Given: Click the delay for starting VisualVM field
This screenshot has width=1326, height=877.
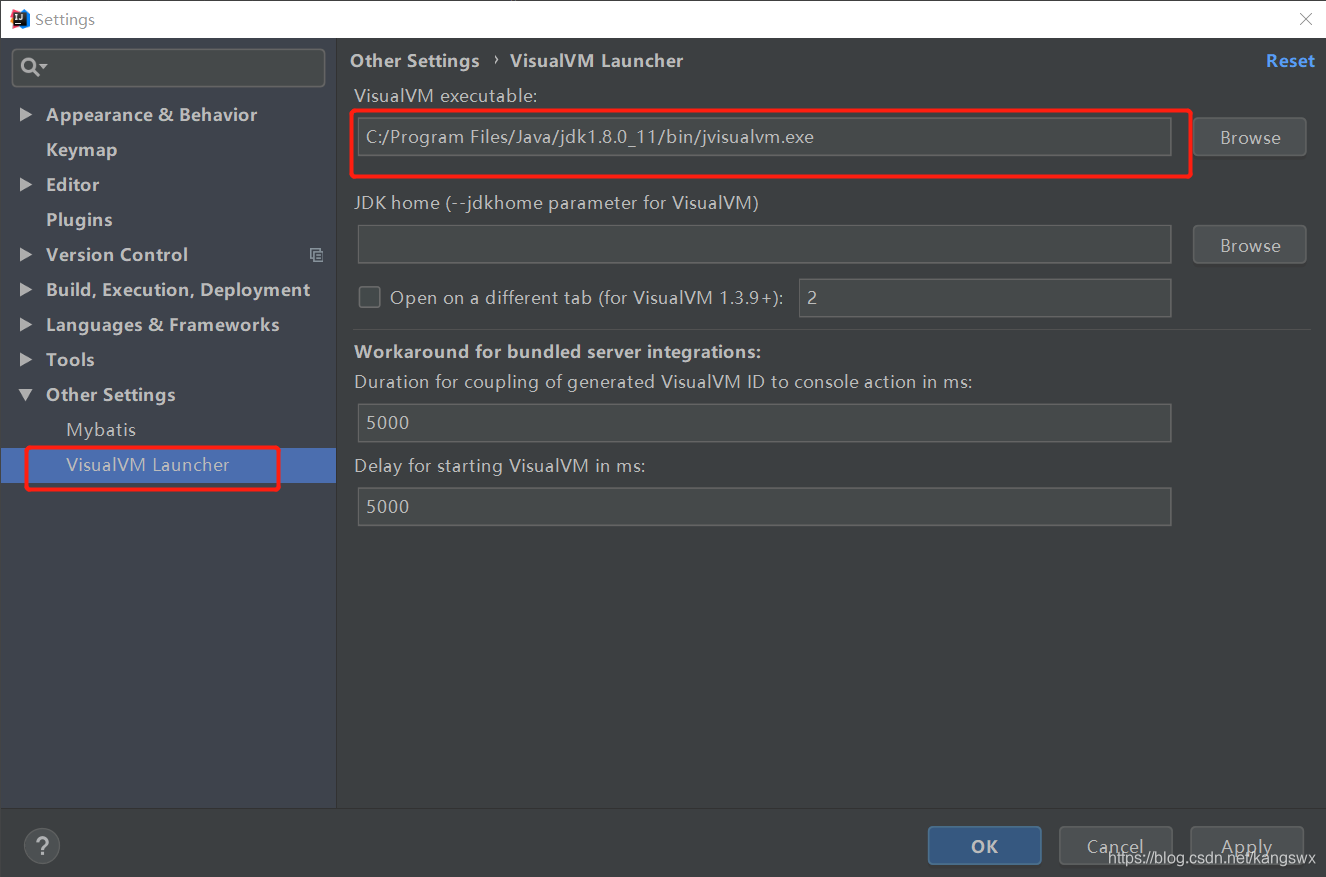Looking at the screenshot, I should coord(764,507).
